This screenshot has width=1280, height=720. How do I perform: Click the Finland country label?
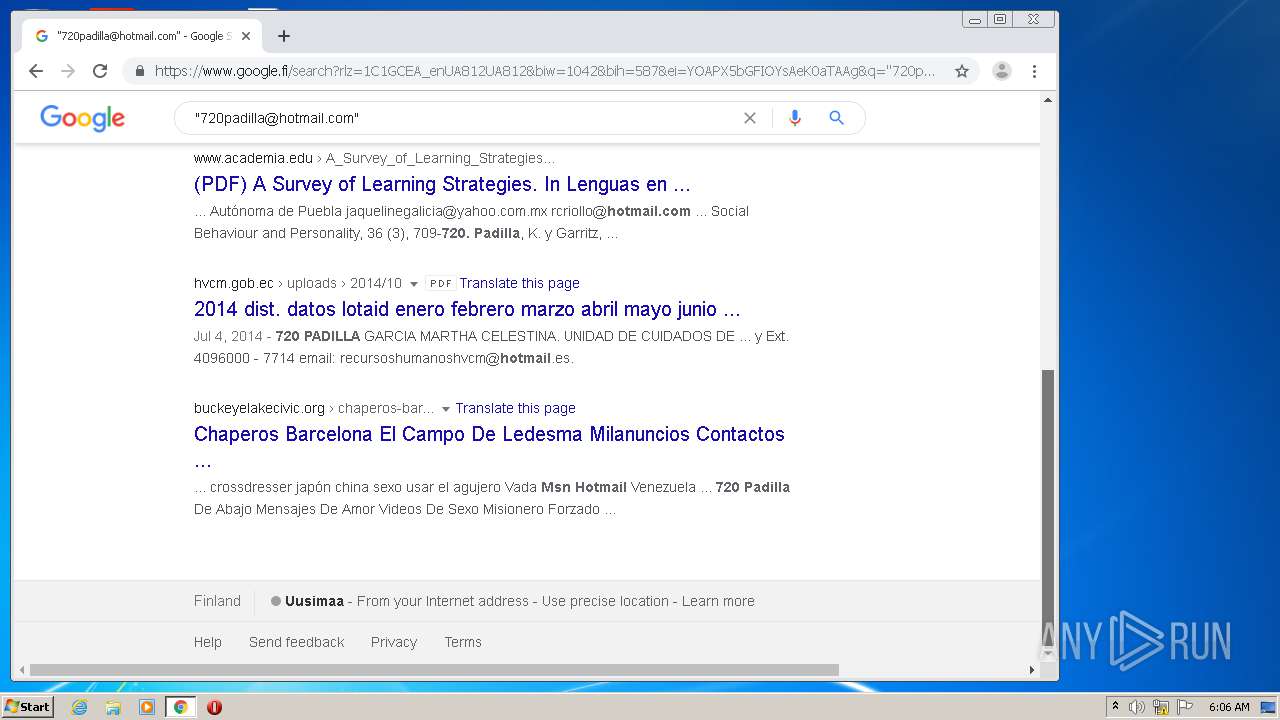[217, 601]
